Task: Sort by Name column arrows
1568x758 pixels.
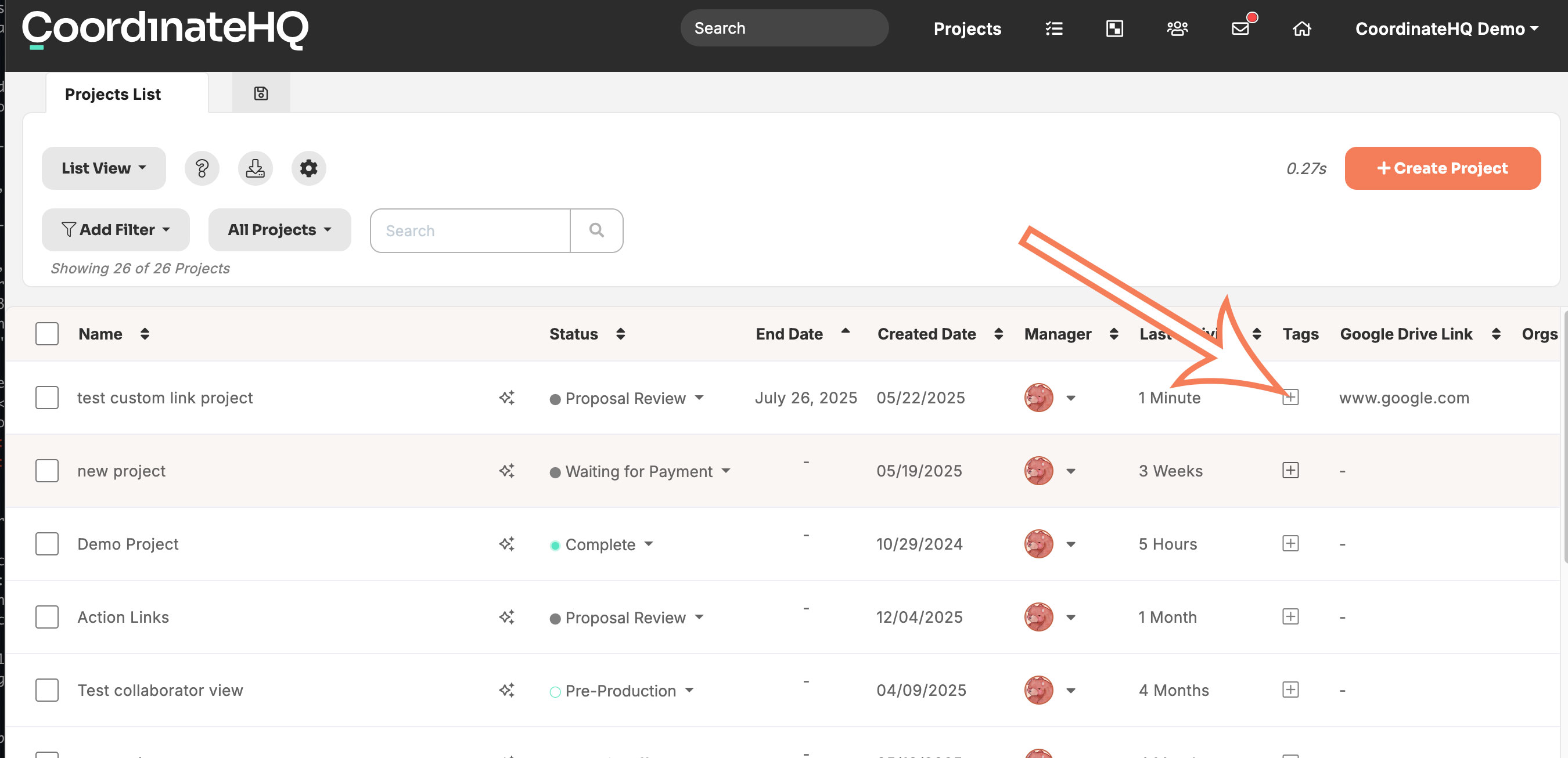Action: [145, 334]
